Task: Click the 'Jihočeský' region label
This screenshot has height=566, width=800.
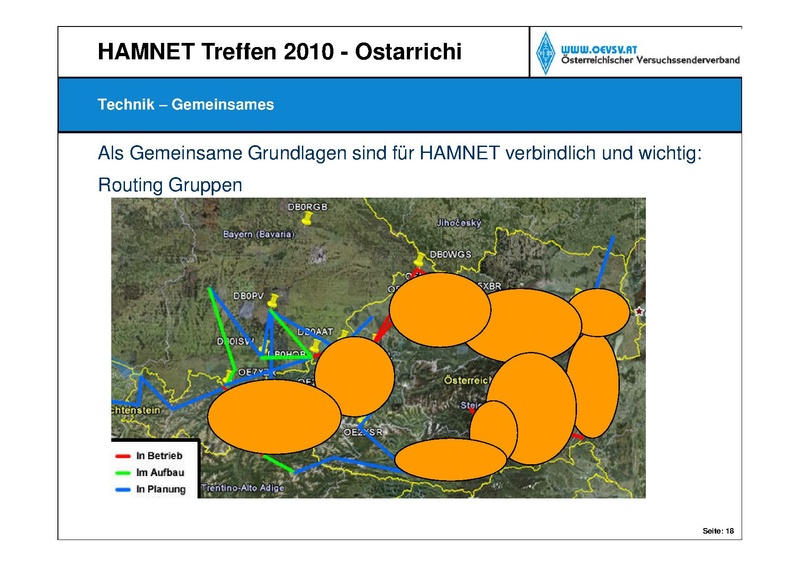Action: tap(459, 223)
